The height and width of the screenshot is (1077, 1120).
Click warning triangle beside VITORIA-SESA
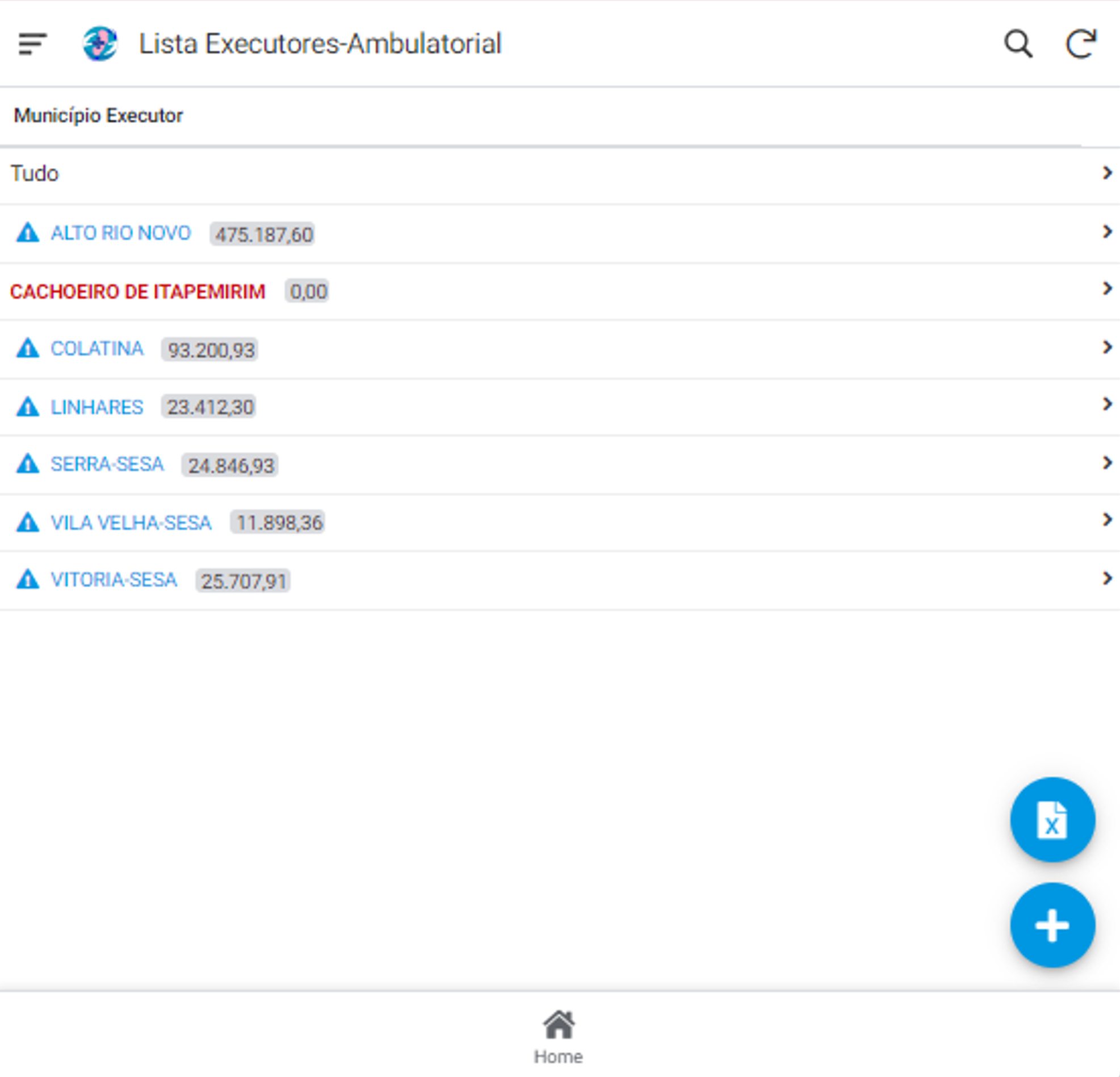pyautogui.click(x=27, y=580)
